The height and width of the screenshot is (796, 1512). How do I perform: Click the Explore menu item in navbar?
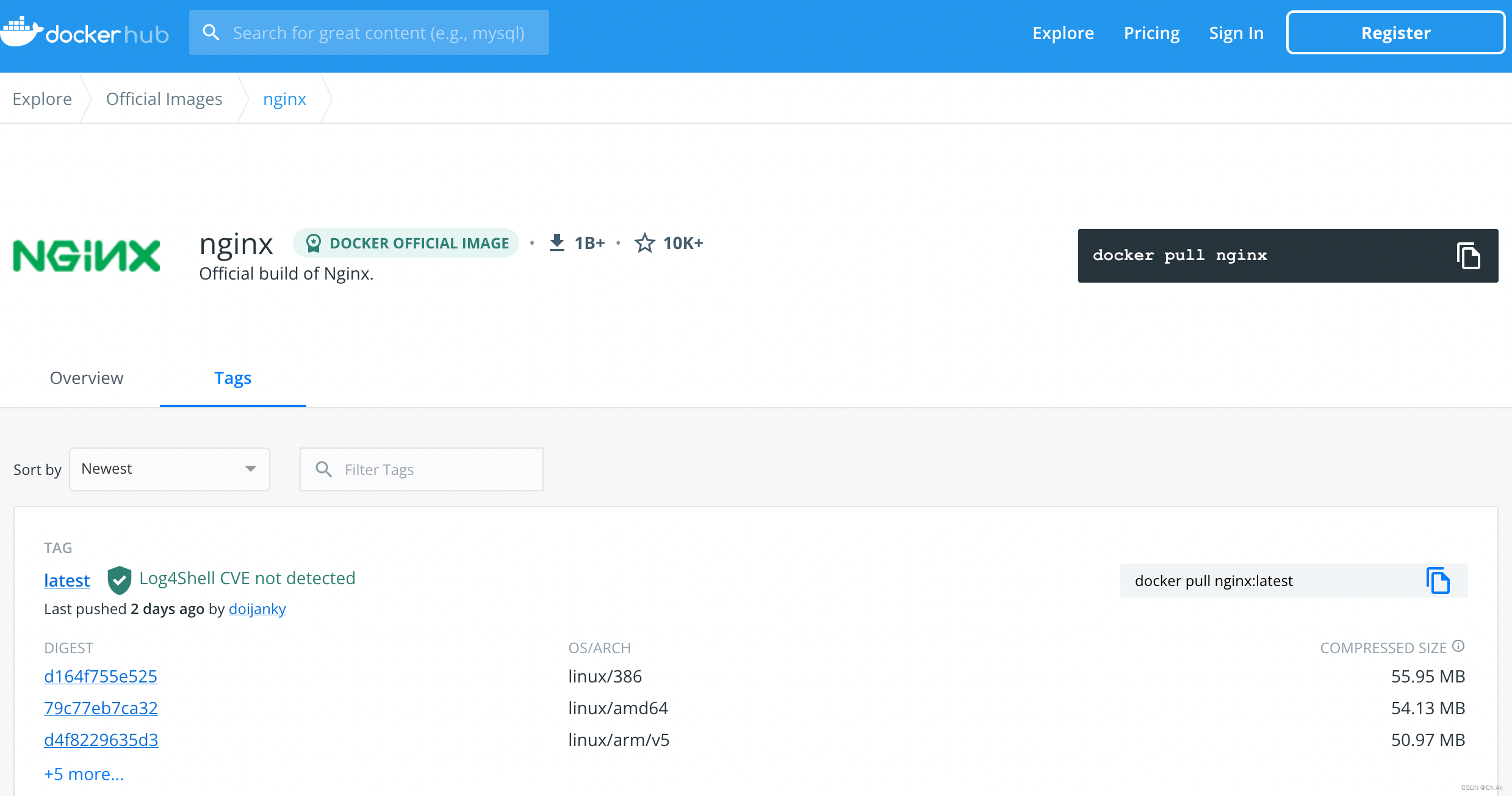click(x=1062, y=33)
